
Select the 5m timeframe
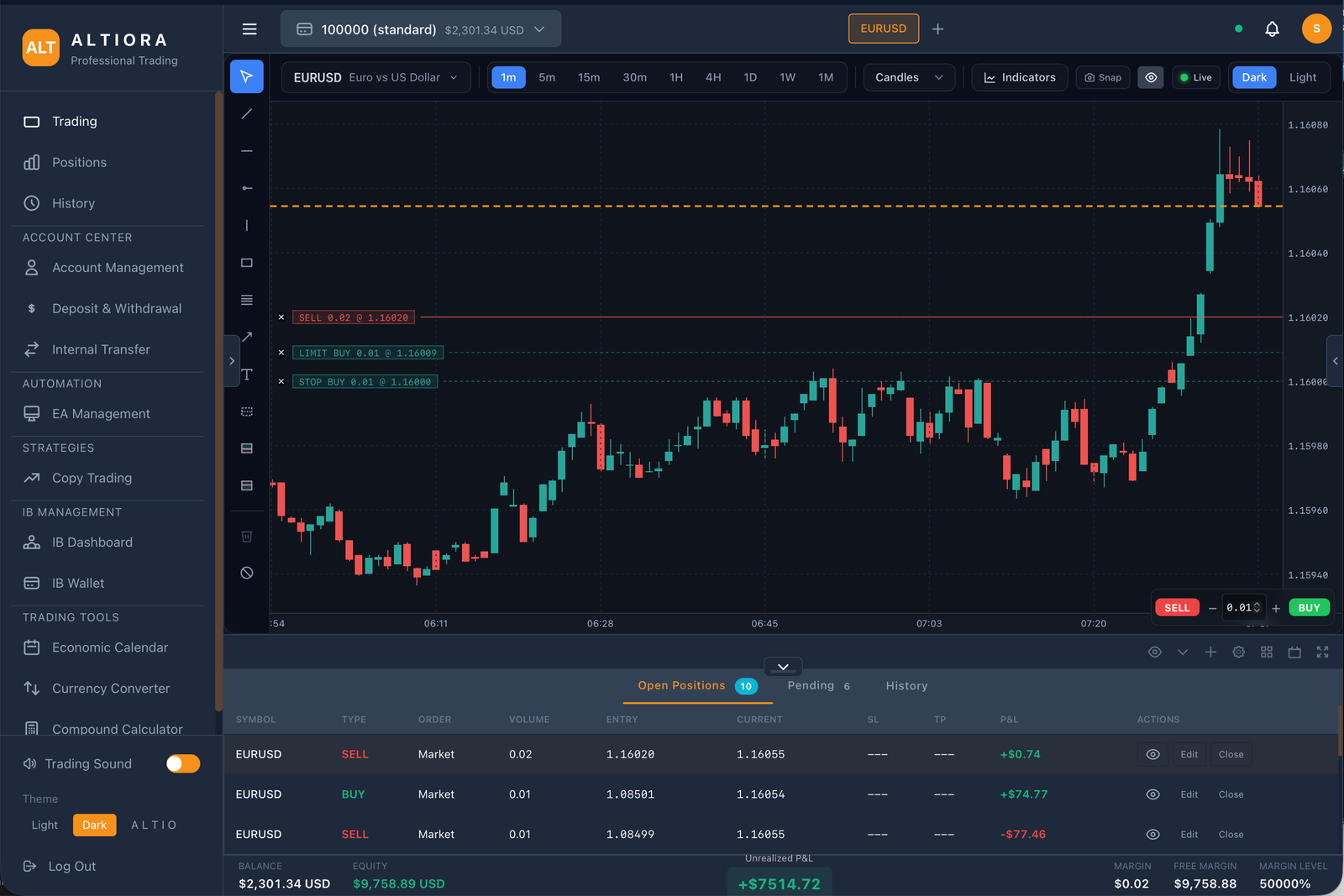pyautogui.click(x=547, y=77)
